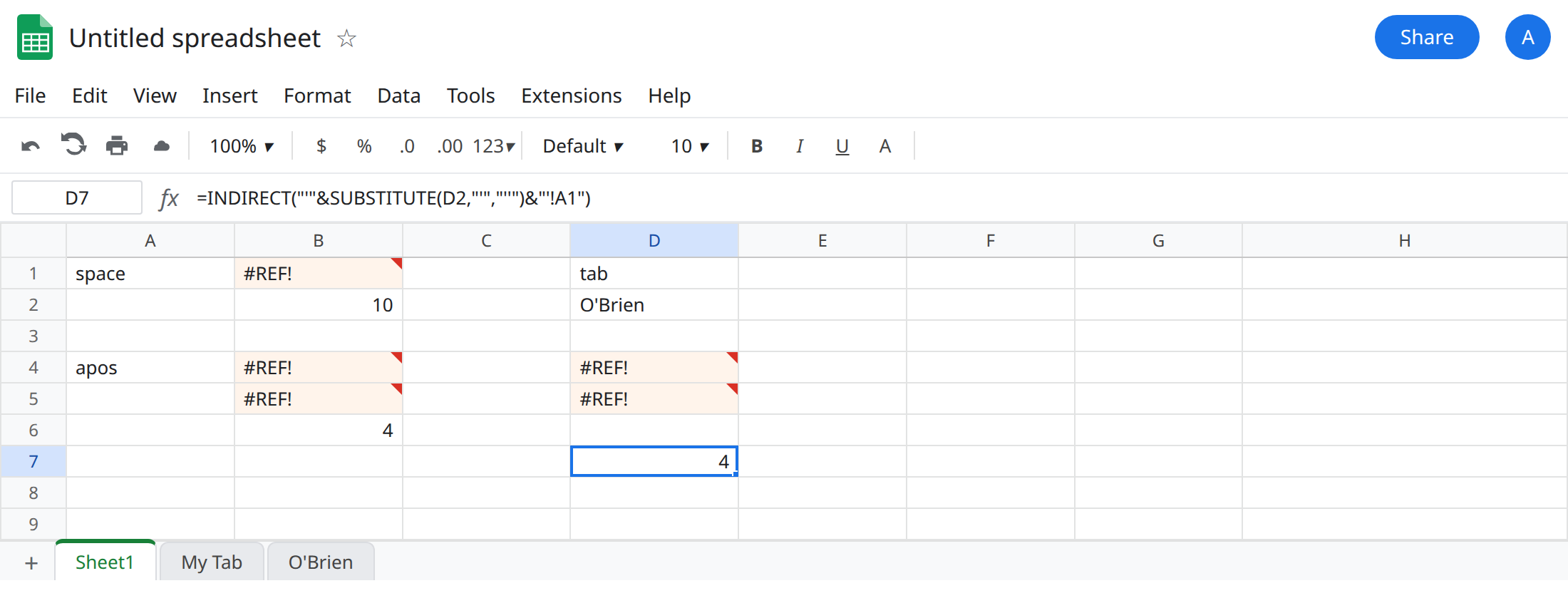Open the Format menu

coord(317,96)
